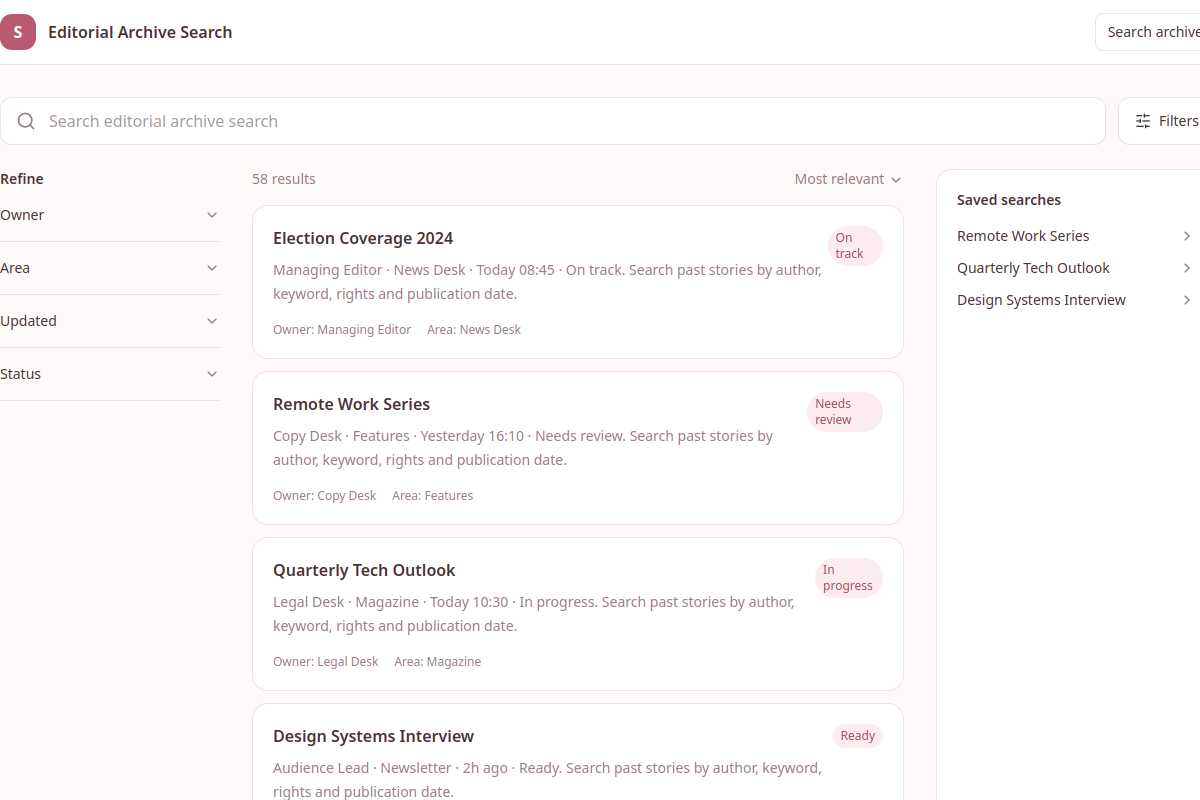This screenshot has width=1200, height=800.
Task: Open Design Systems Interview saved search chevron
Action: 1187,300
